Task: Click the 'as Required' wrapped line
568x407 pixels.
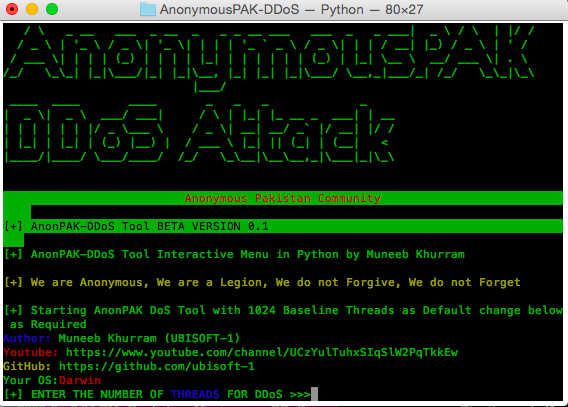Action: coord(48,324)
